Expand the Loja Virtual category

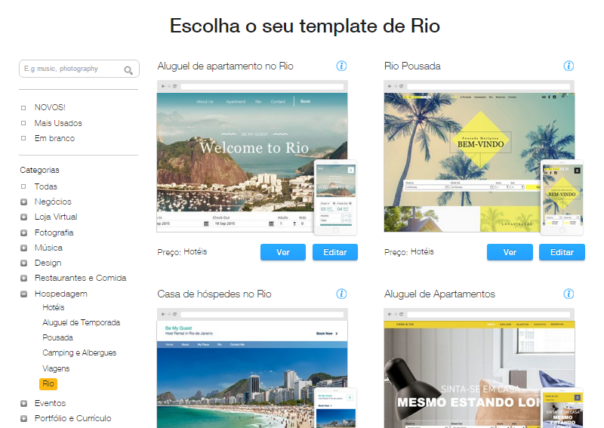[24, 217]
